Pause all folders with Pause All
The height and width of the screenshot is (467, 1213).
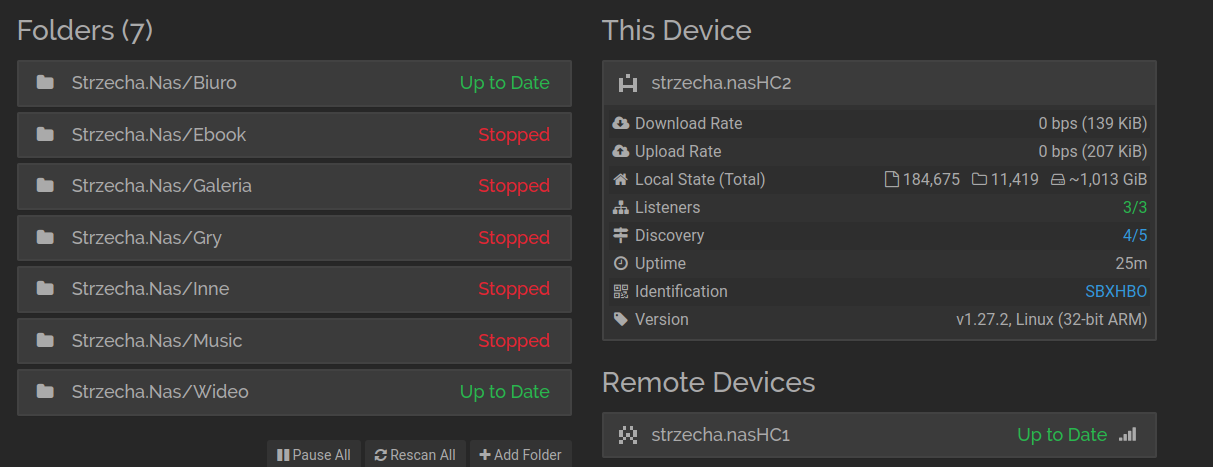(313, 455)
